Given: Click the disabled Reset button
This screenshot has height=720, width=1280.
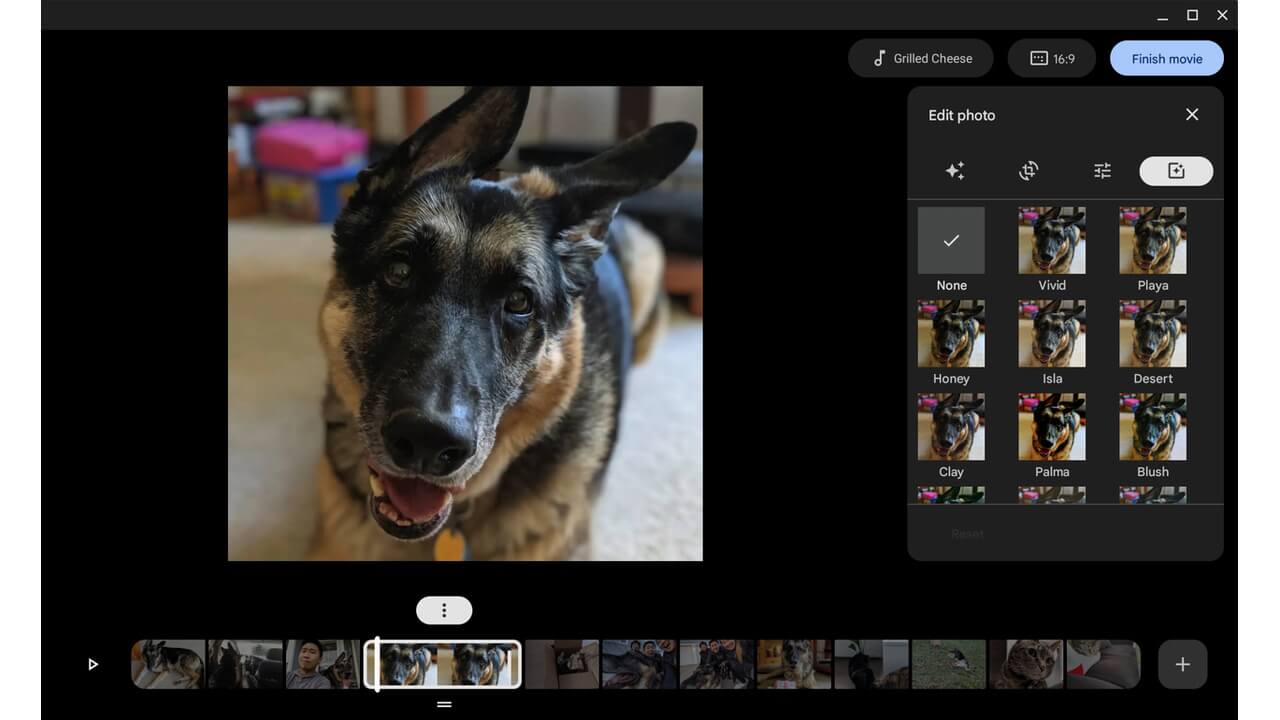Looking at the screenshot, I should pos(967,533).
